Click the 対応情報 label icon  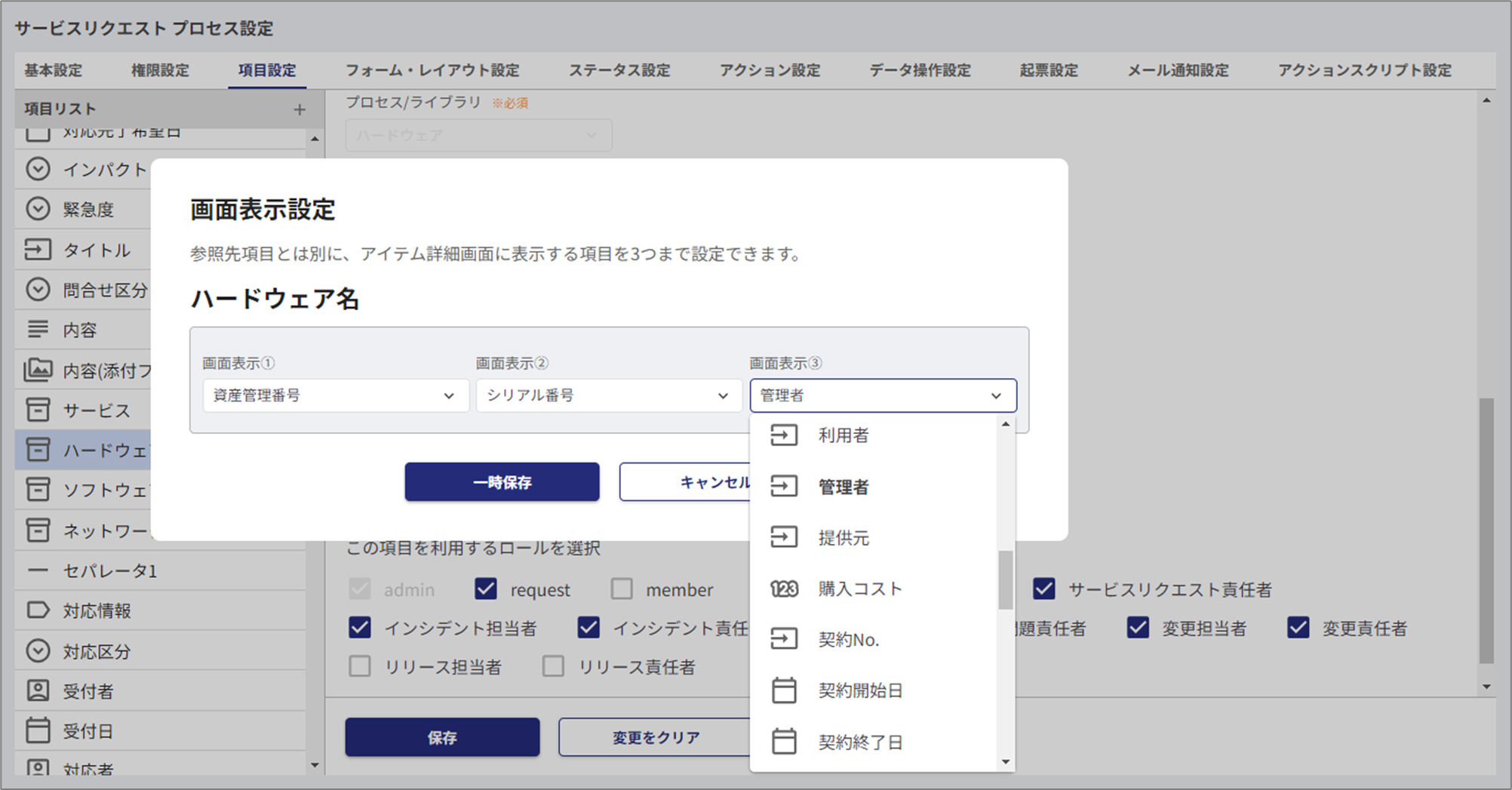point(38,610)
